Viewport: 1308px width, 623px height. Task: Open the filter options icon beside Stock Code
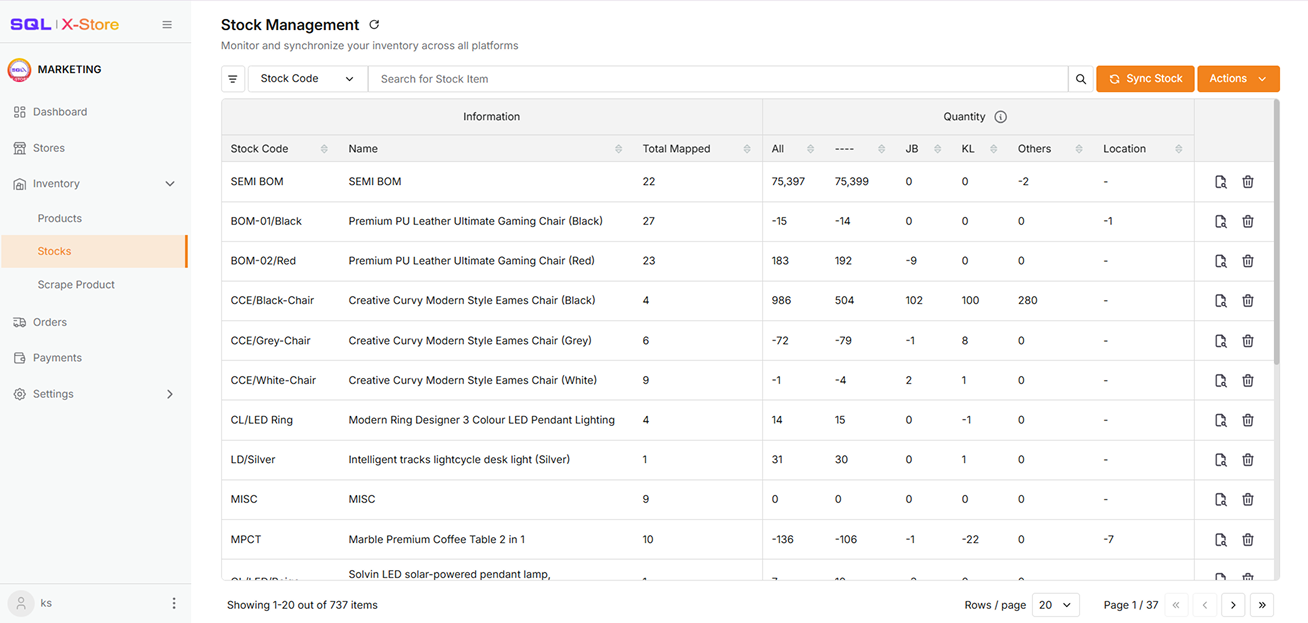click(x=233, y=79)
